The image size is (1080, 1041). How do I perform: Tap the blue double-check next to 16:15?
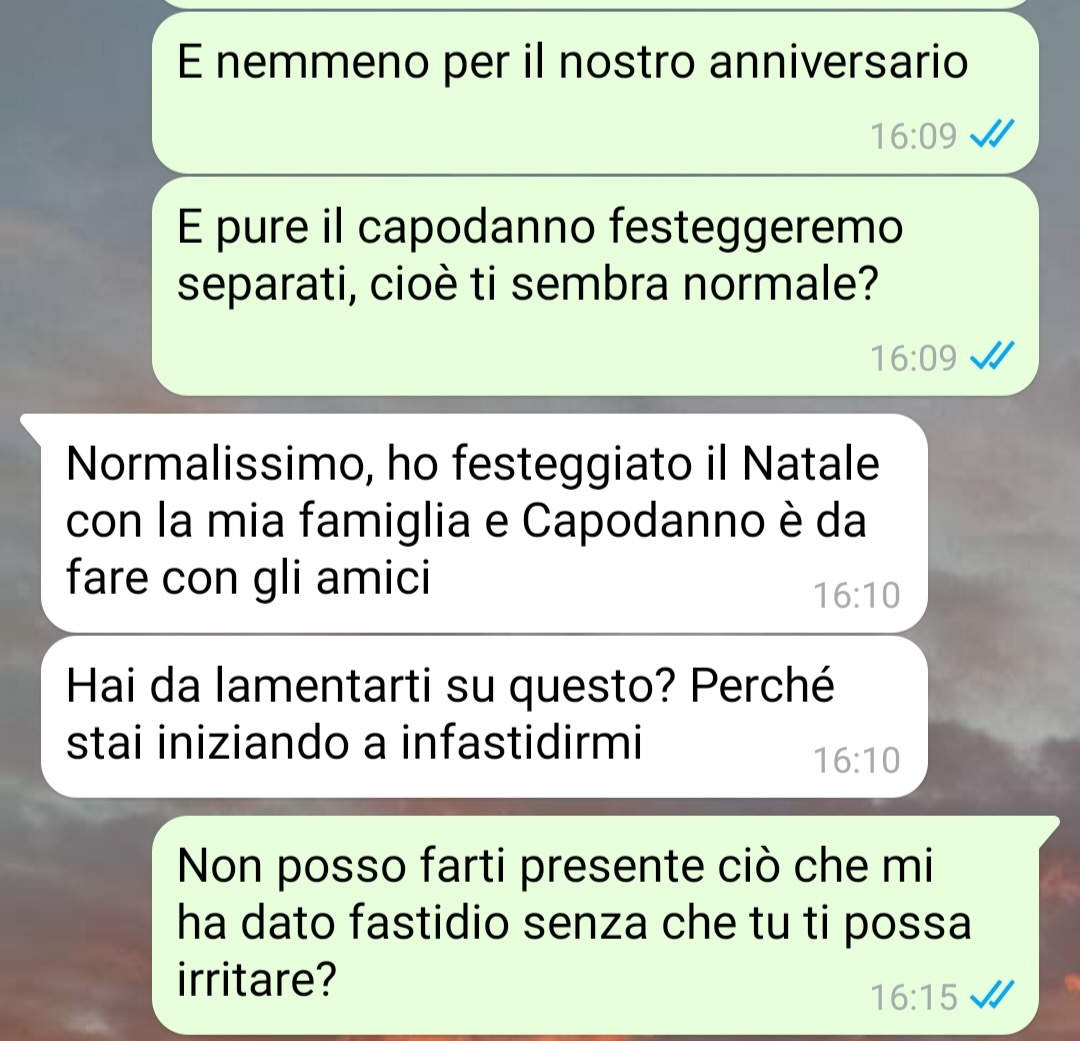point(991,995)
